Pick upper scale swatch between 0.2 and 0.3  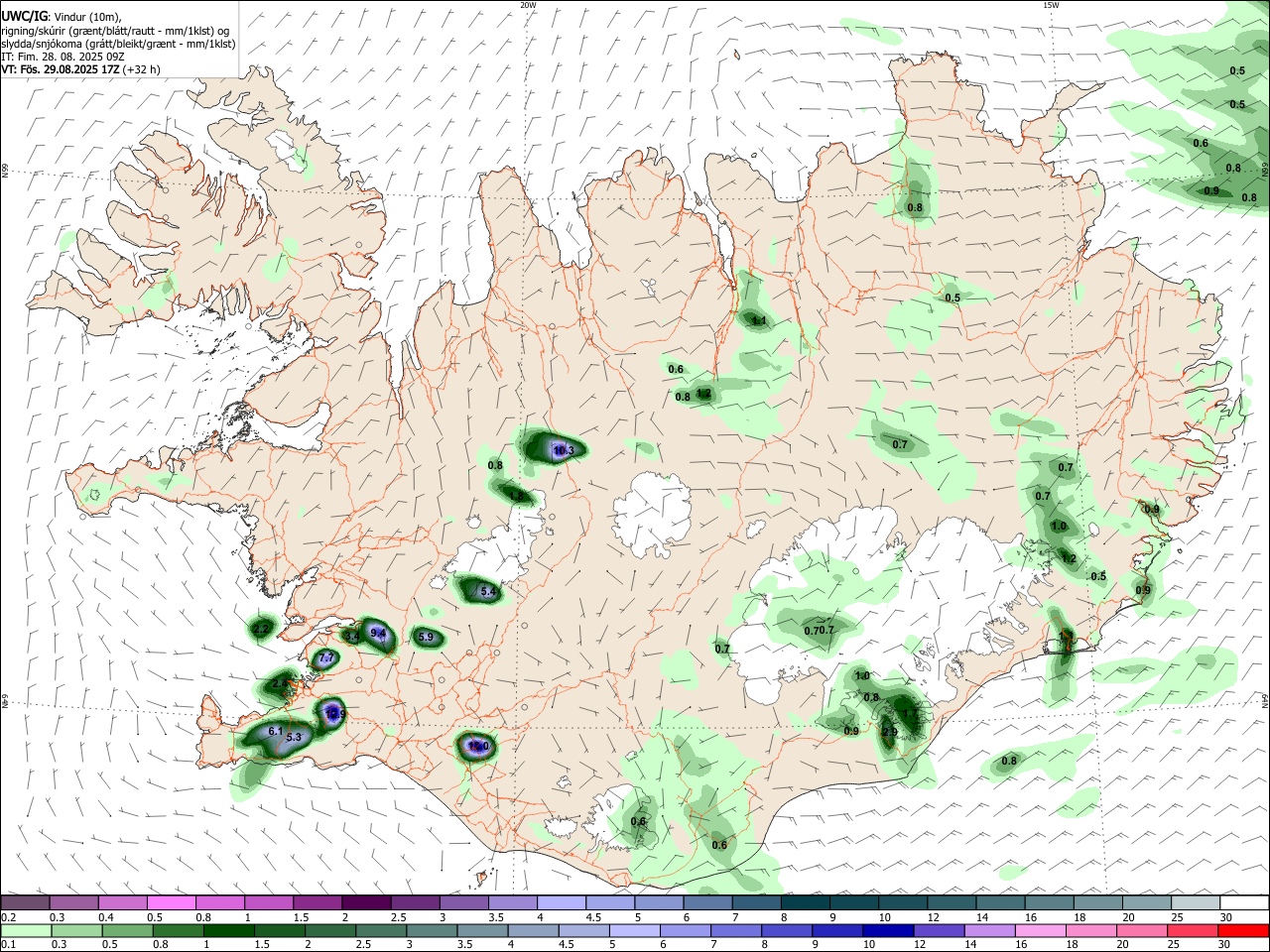click(x=25, y=903)
